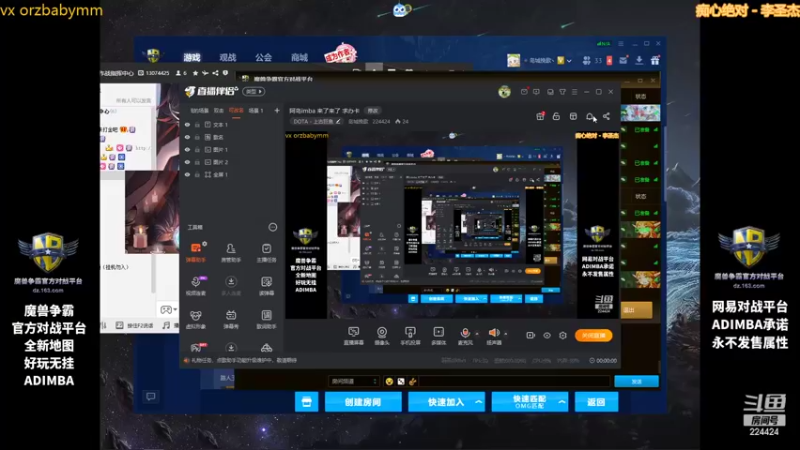Viewport: 800px width, 450px height.
Task: Add a new scene with plus icon
Action: pyautogui.click(x=277, y=110)
